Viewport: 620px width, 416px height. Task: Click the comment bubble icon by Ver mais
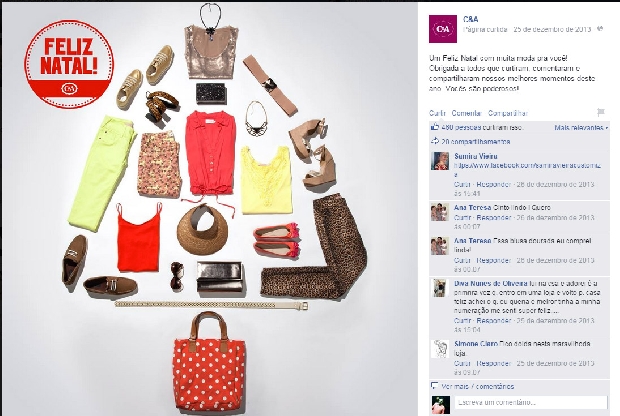coord(435,386)
